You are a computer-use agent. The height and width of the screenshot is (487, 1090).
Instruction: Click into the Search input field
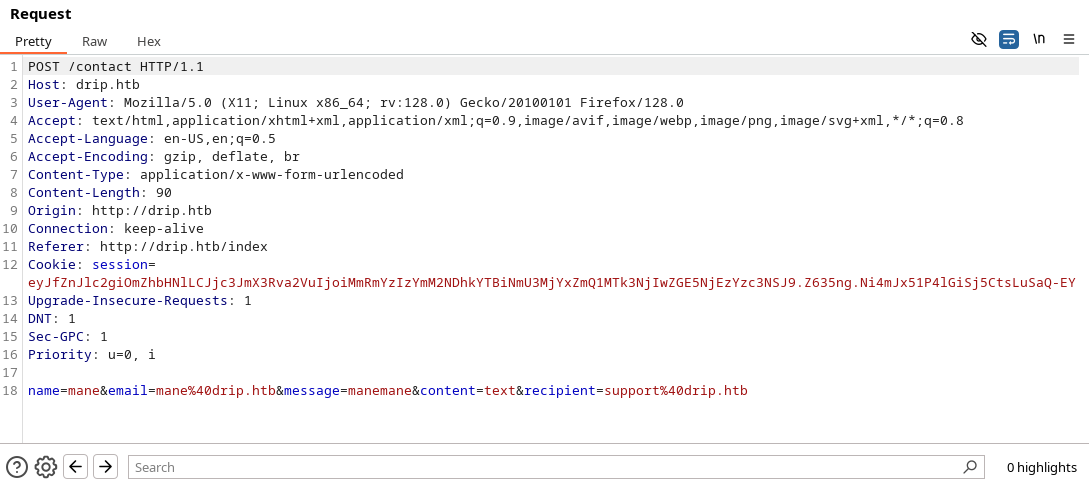540,467
